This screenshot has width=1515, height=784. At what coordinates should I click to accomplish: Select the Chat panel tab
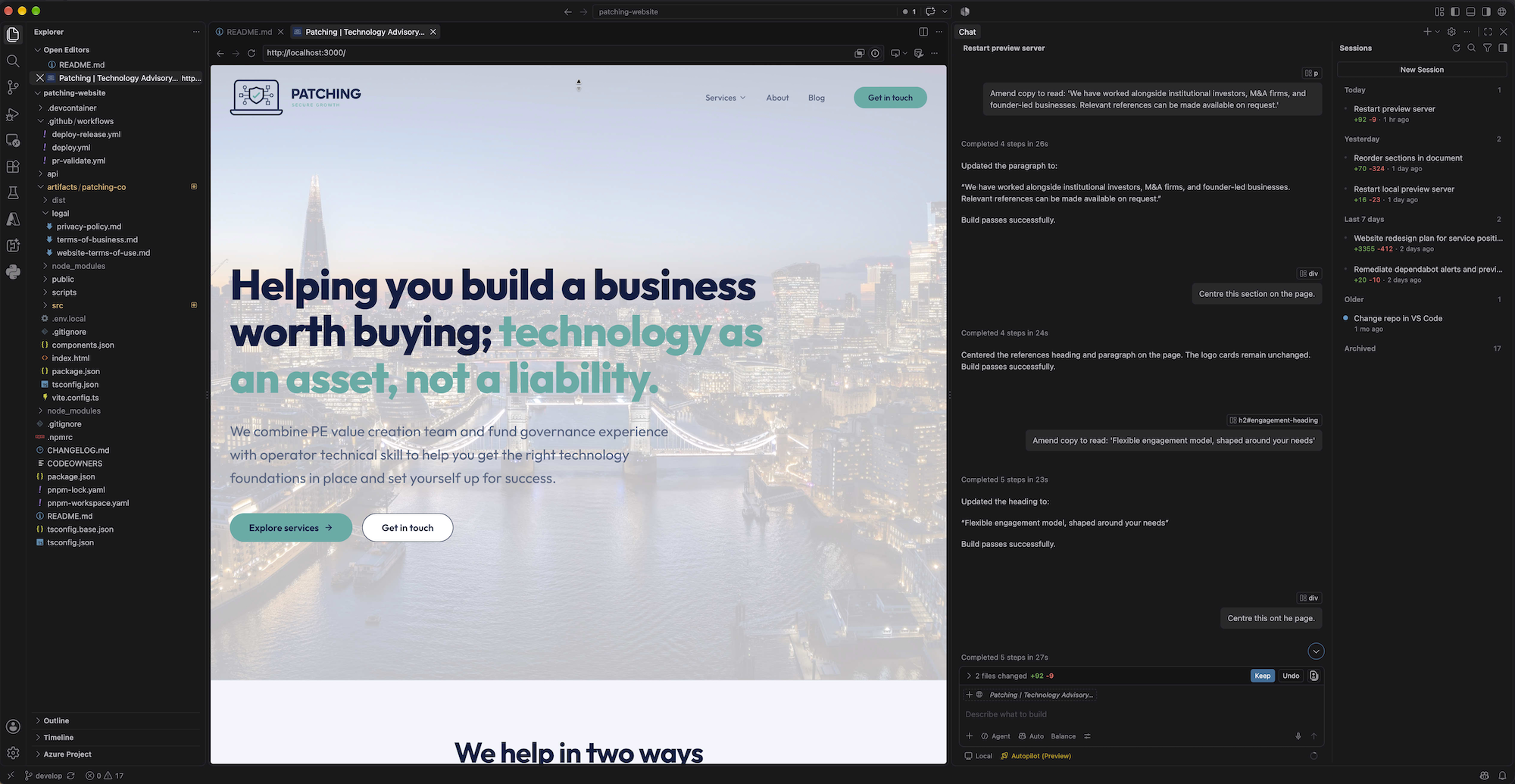(967, 32)
